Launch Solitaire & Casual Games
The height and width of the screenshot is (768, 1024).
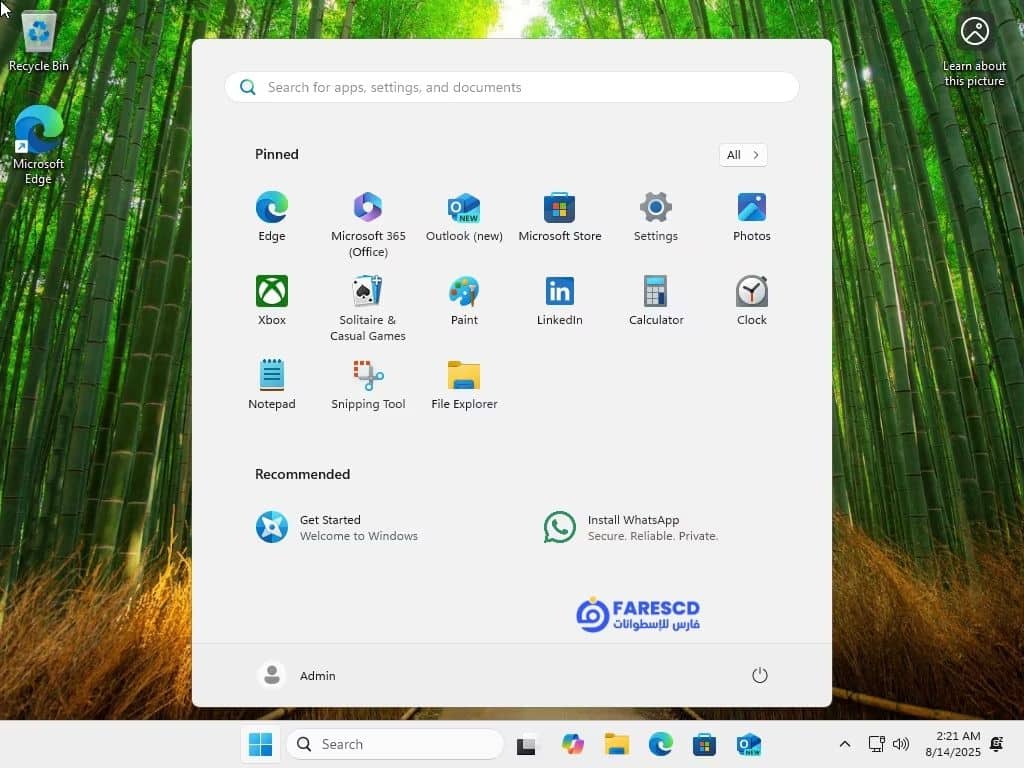pyautogui.click(x=368, y=309)
